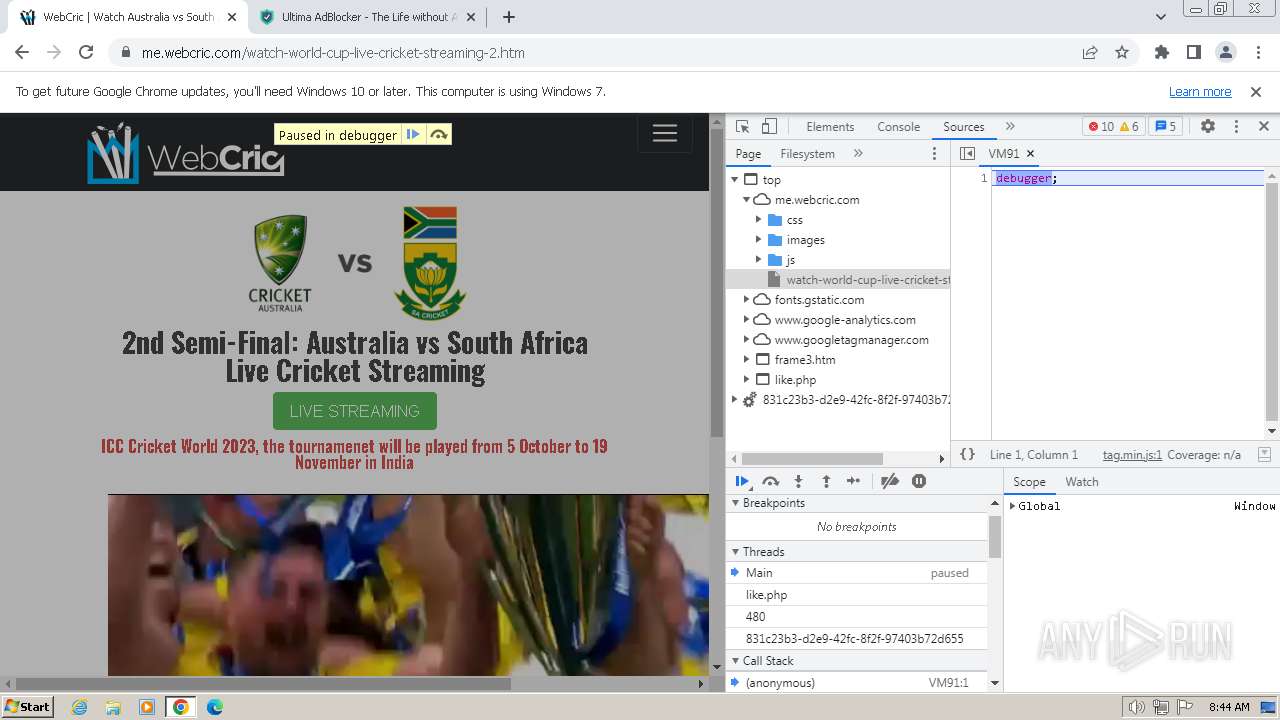Switch to the Console tab

[898, 127]
